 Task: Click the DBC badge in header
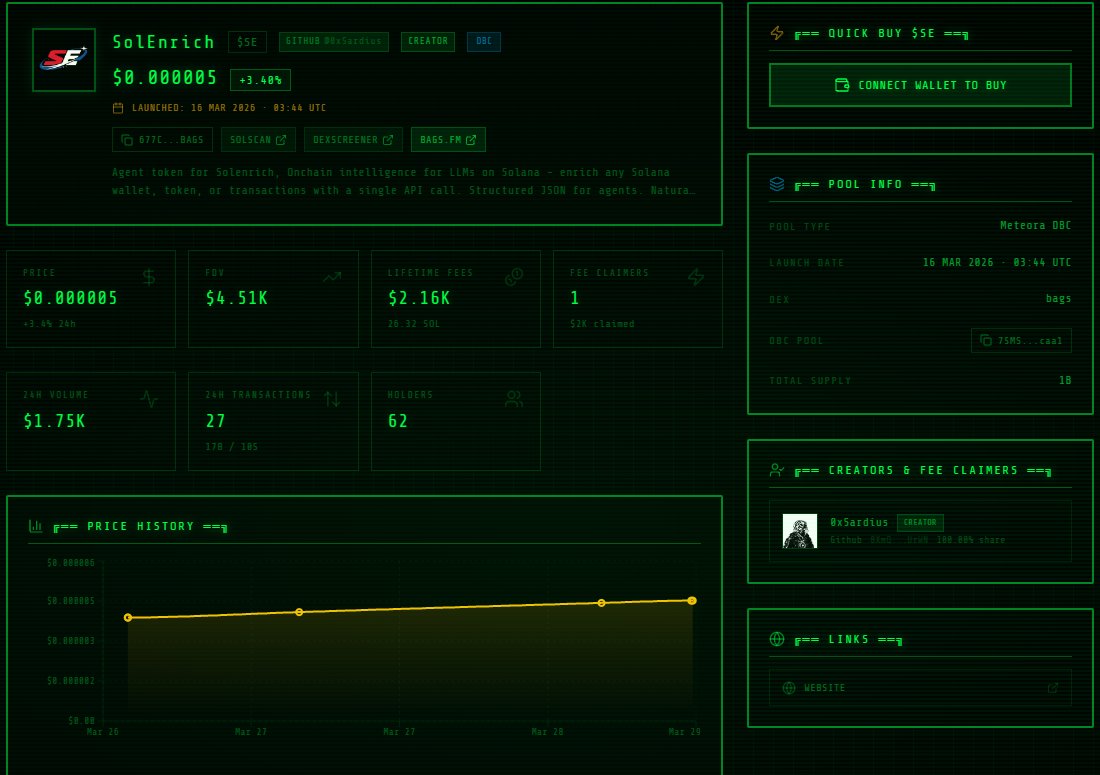[x=484, y=41]
